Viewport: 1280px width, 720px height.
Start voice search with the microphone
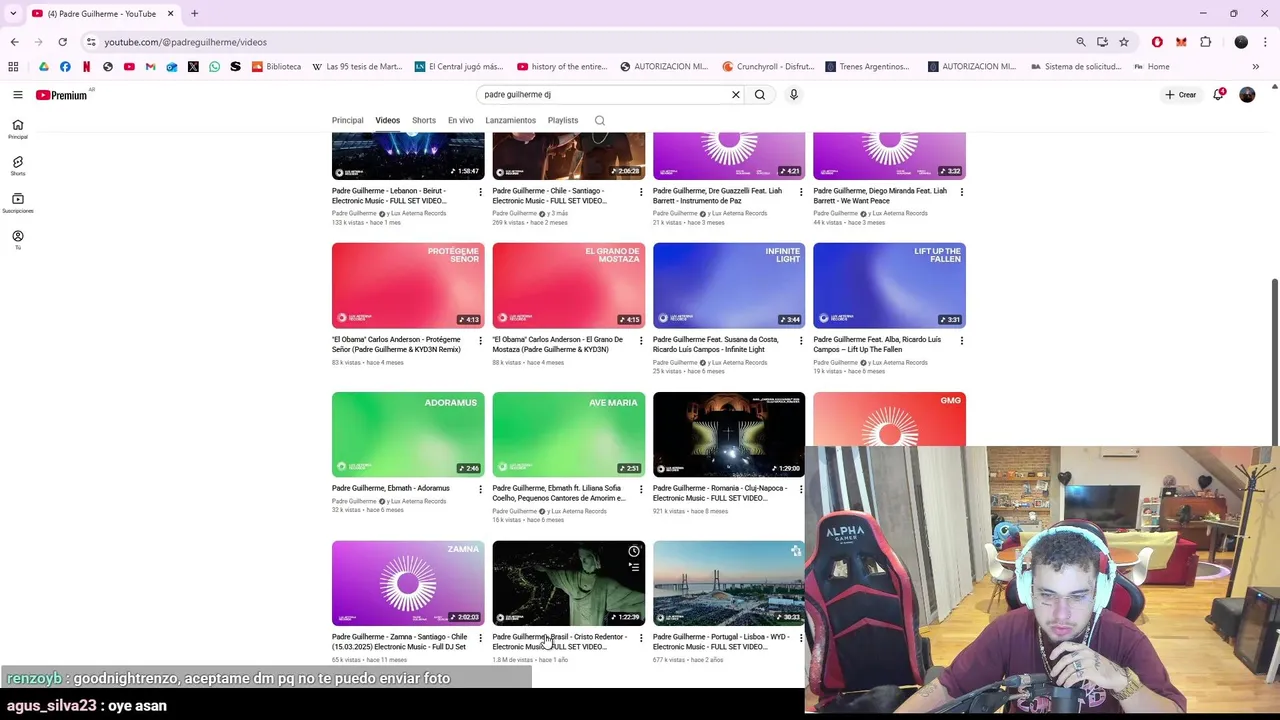tap(794, 95)
